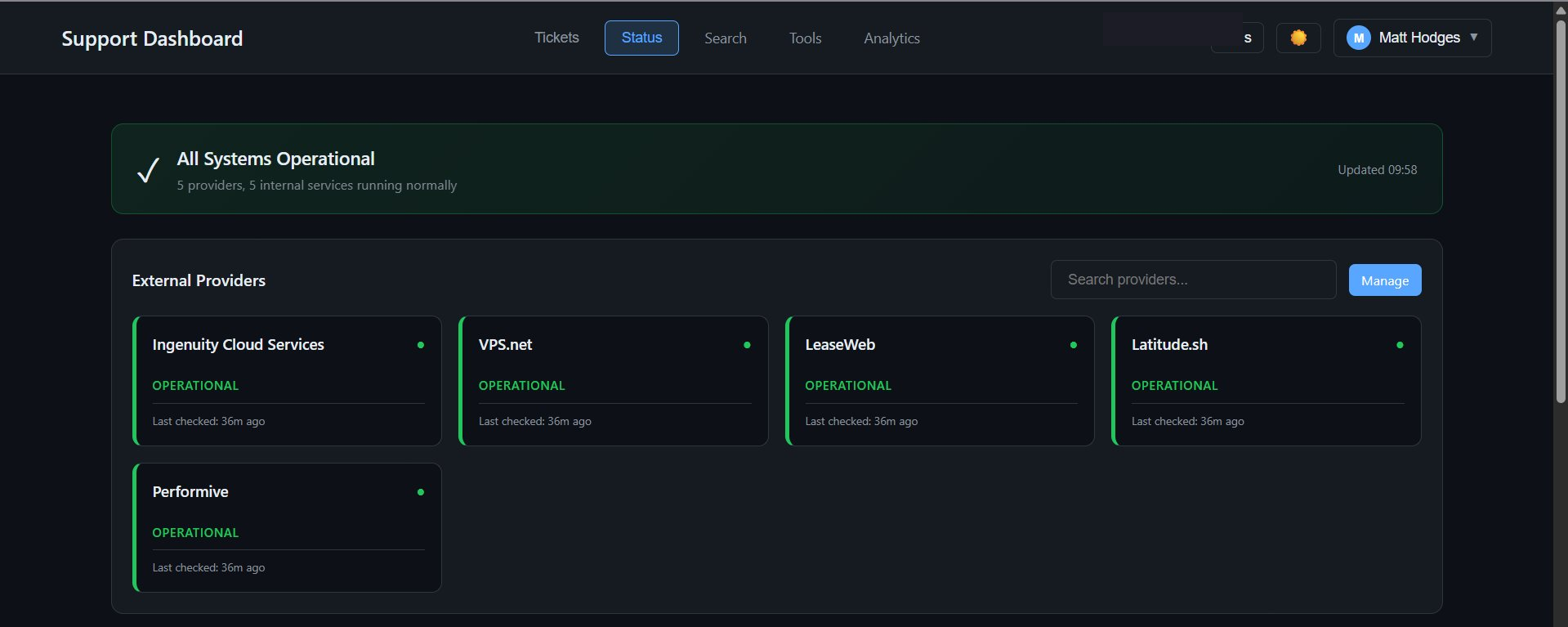Screen dimensions: 1568x627
Task: Switch to the Search tab
Action: 726,38
